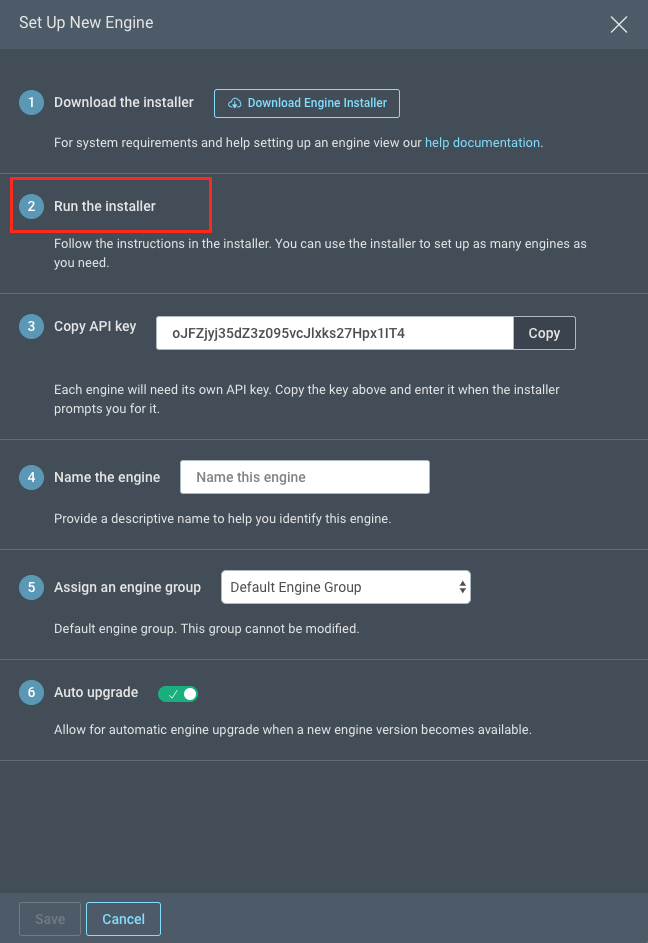This screenshot has width=648, height=943.
Task: Click the disabled Save button
Action: [x=50, y=919]
